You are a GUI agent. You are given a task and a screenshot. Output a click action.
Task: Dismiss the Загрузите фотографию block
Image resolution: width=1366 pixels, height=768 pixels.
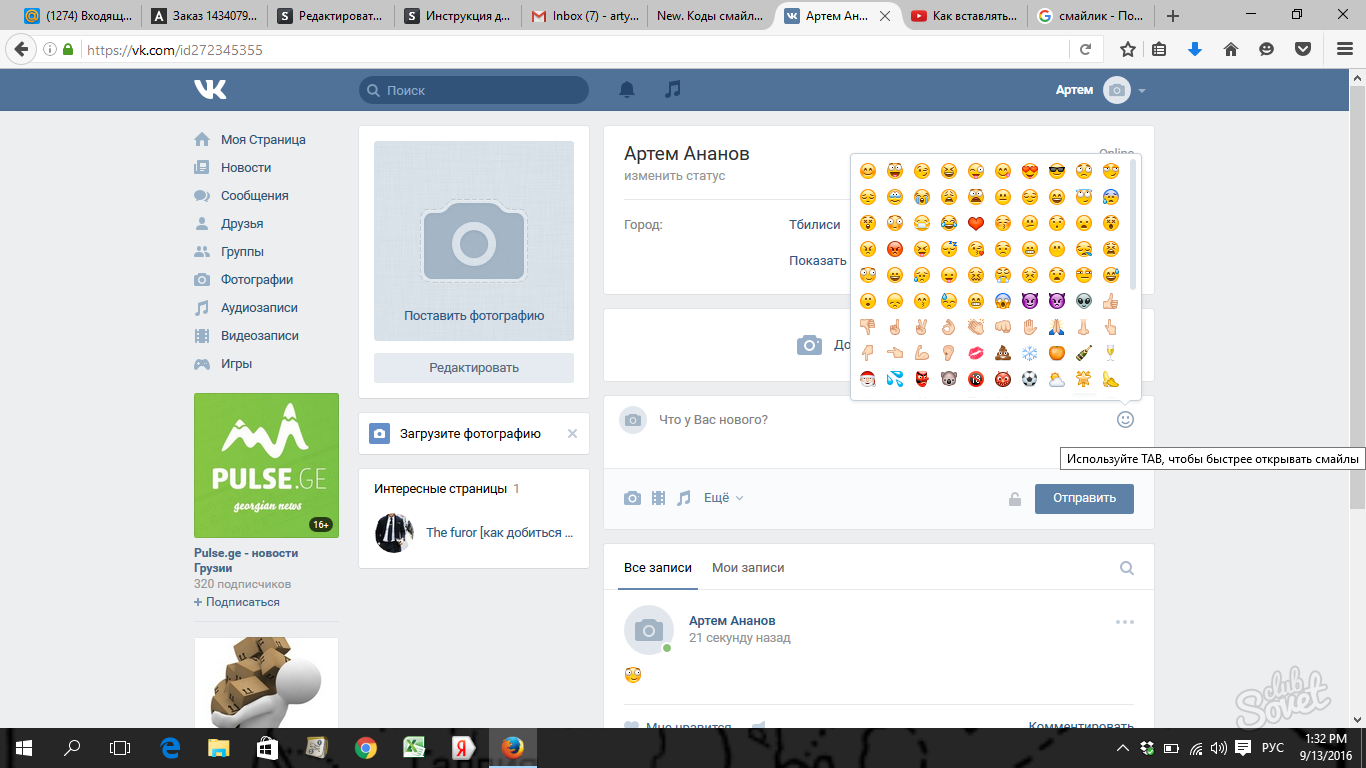[572, 434]
